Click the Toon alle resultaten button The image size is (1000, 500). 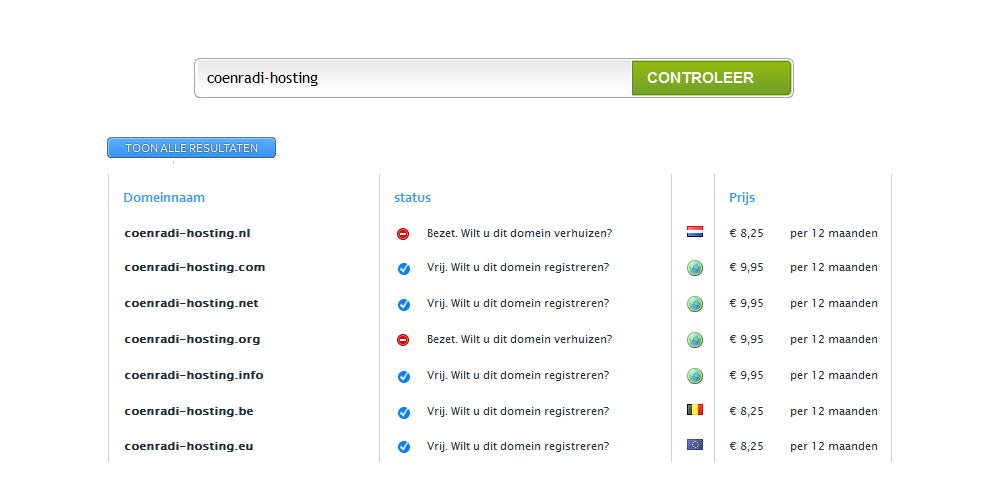coord(191,147)
